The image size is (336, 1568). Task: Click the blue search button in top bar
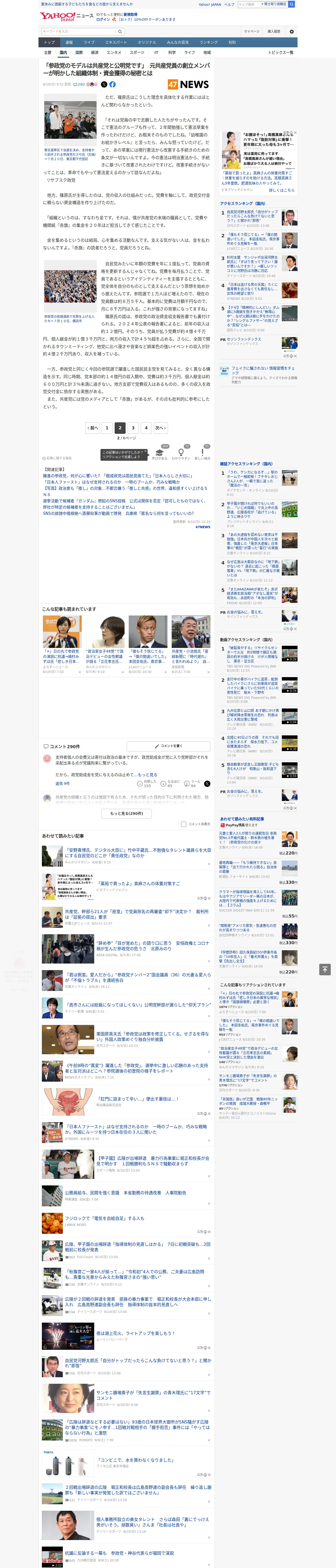(292, 4)
